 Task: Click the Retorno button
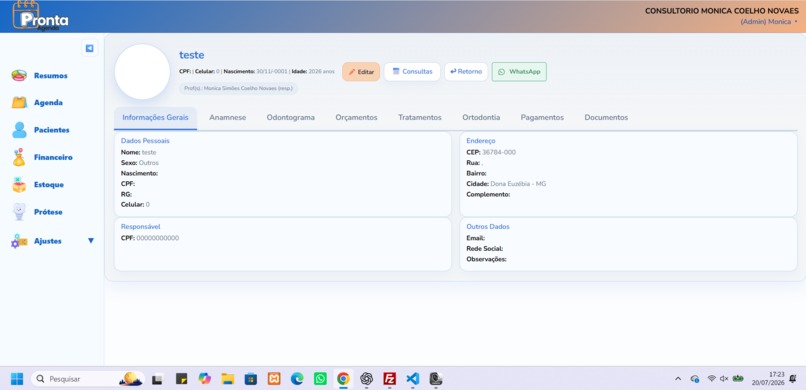tap(466, 71)
